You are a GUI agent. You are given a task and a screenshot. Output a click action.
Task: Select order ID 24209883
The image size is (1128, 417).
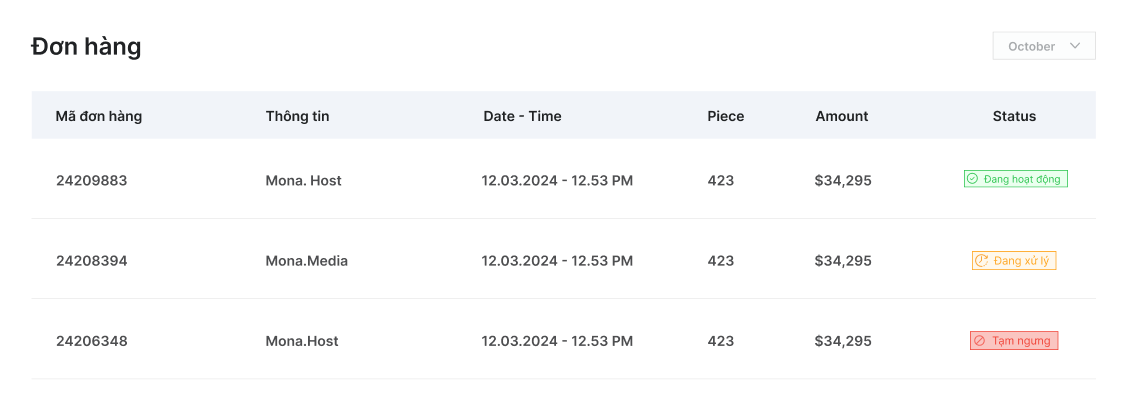(x=91, y=181)
